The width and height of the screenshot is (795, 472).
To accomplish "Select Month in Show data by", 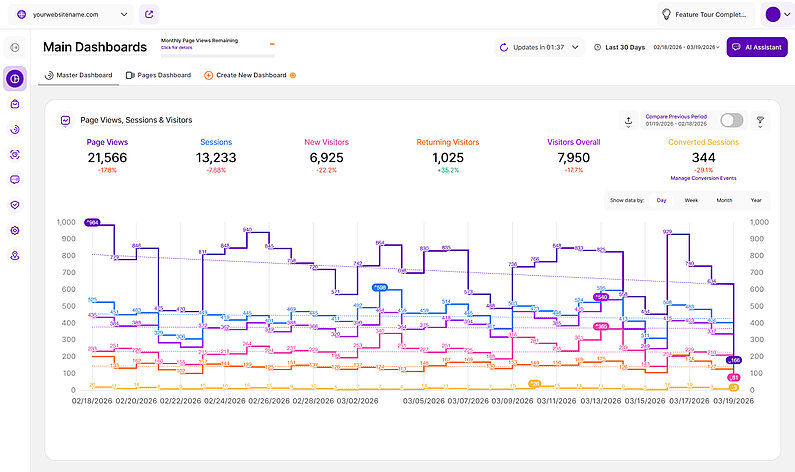I will [x=724, y=200].
